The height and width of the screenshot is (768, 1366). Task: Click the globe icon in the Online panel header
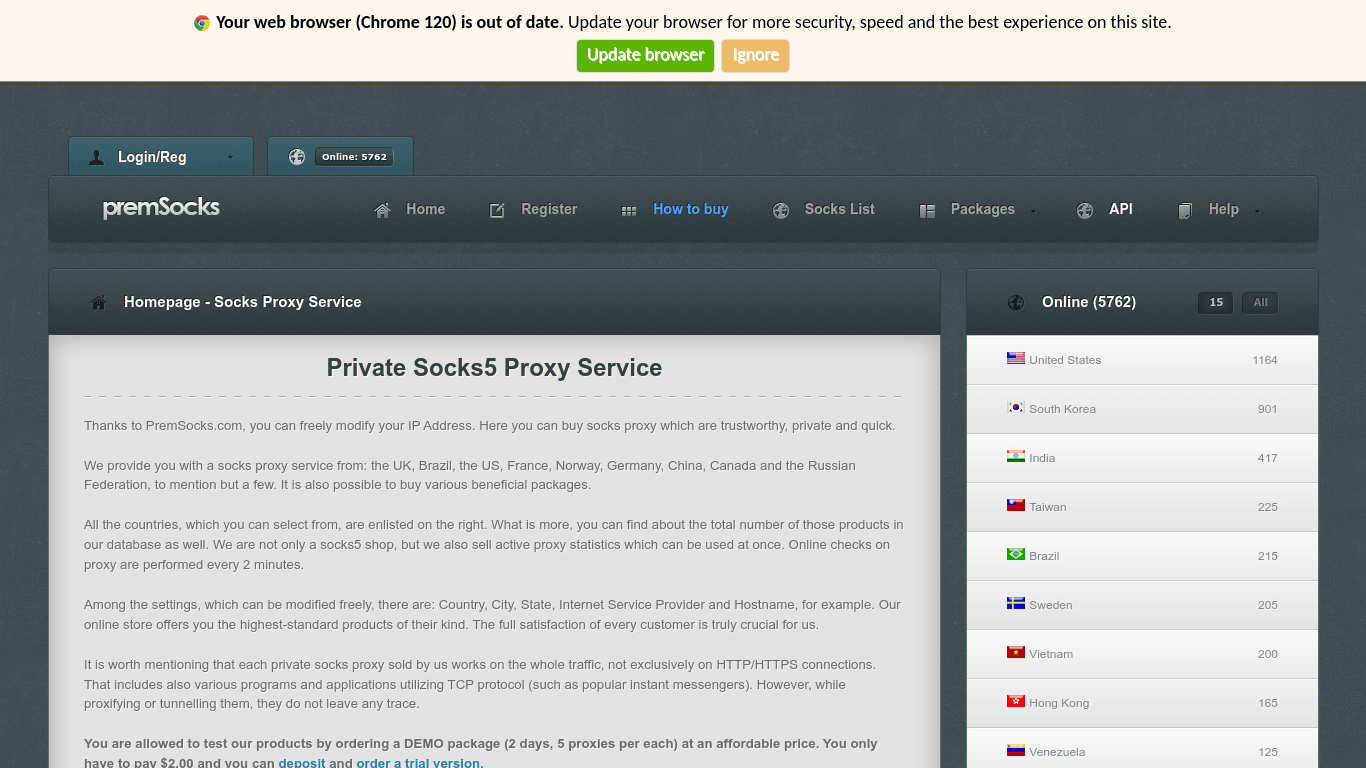tap(1016, 302)
